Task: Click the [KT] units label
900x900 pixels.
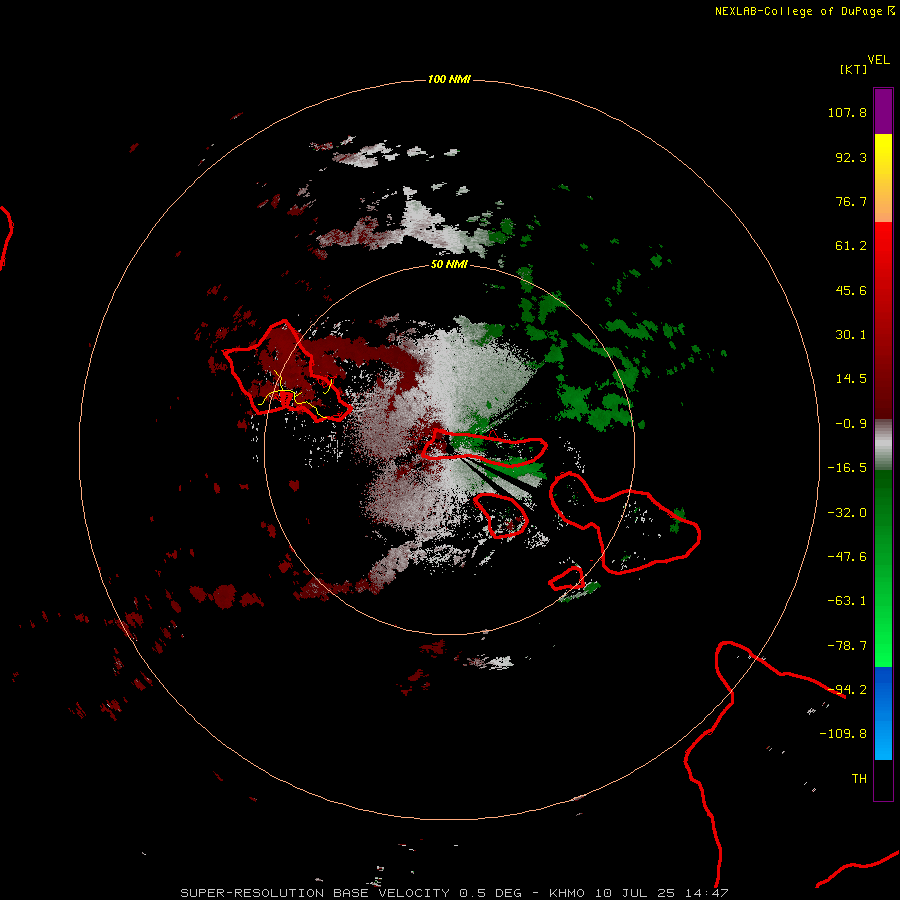Action: 853,69
